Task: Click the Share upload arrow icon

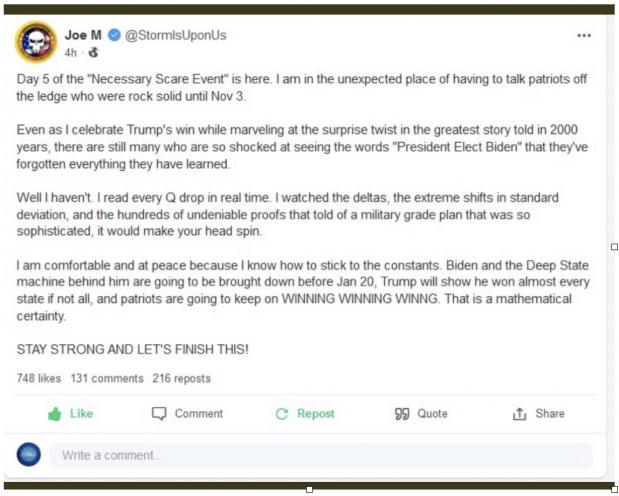Action: (x=520, y=414)
